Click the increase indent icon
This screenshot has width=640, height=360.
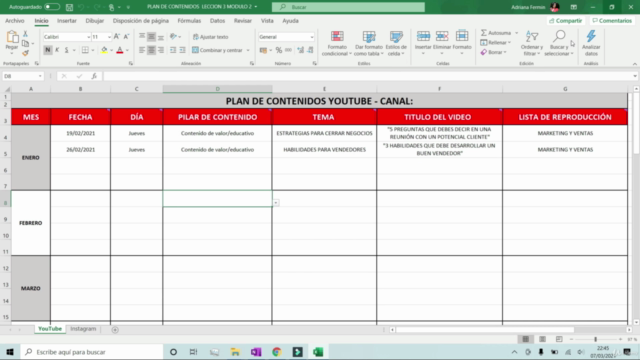[x=182, y=50]
